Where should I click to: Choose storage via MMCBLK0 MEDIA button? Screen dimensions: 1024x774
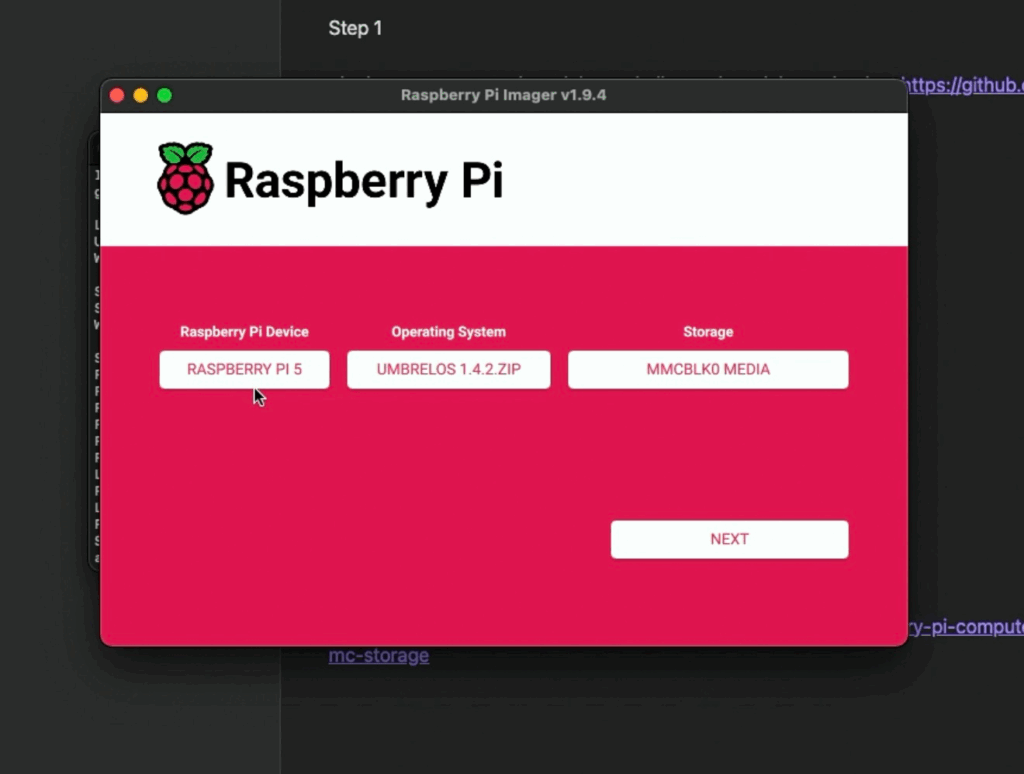[708, 369]
